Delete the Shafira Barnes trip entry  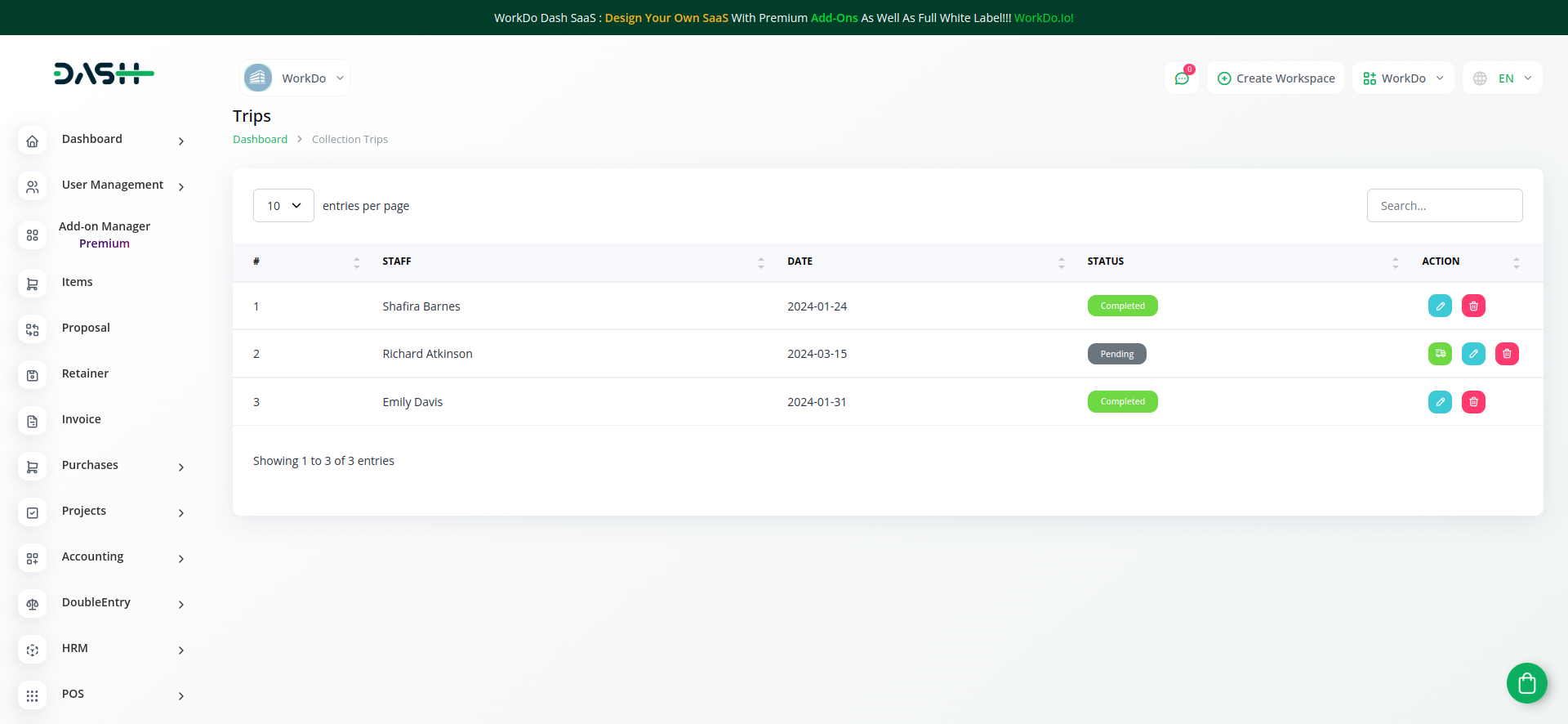pos(1473,306)
